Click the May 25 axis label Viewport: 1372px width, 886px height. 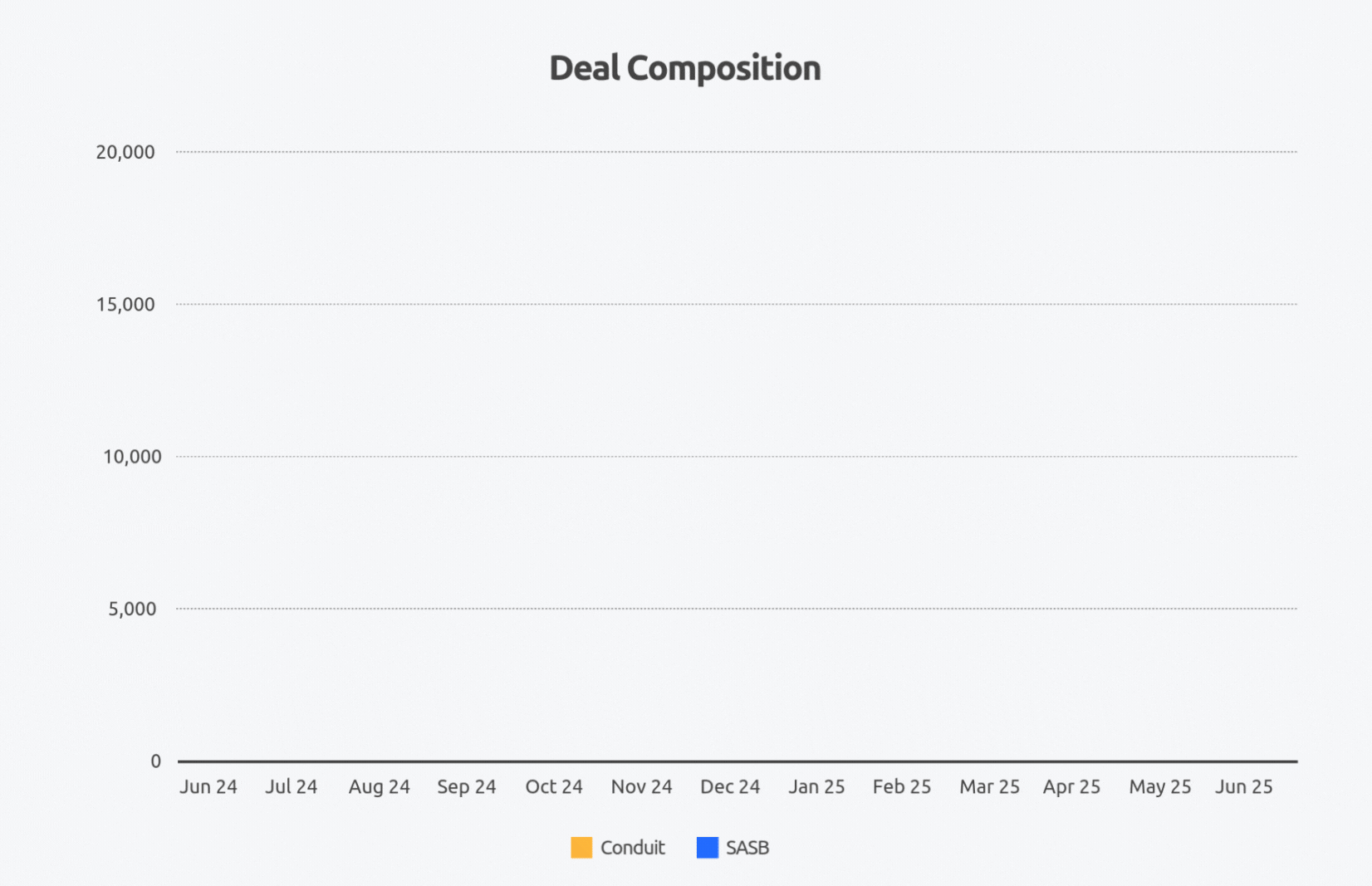coord(1159,786)
